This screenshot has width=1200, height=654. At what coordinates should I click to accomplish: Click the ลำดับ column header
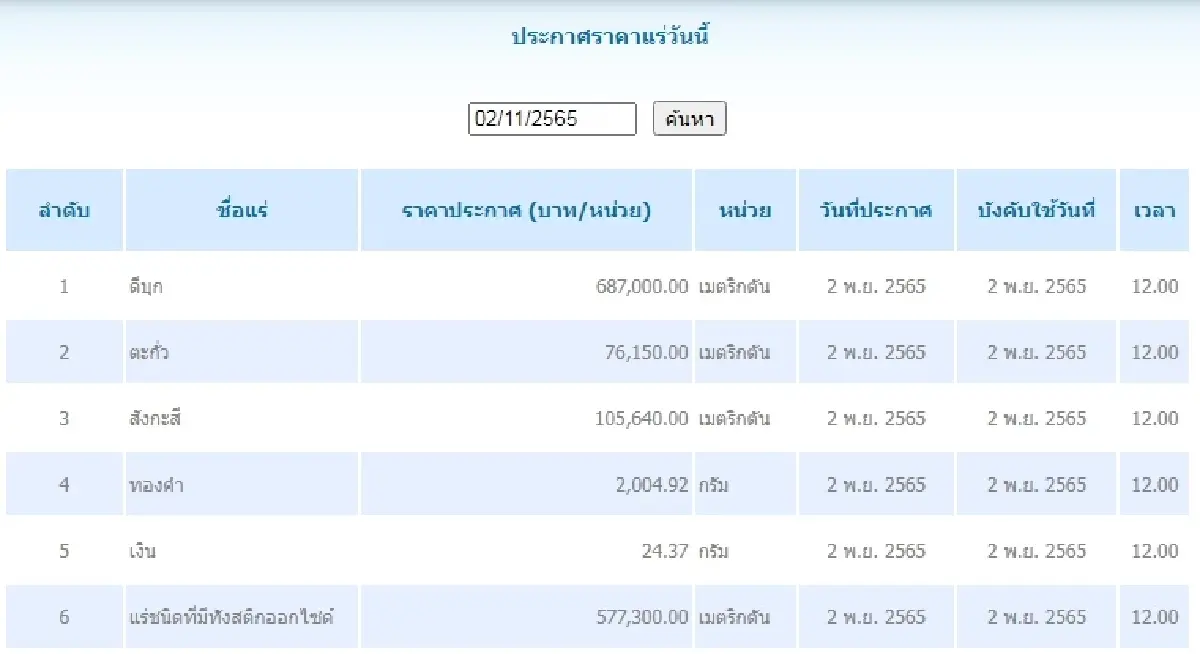point(64,210)
